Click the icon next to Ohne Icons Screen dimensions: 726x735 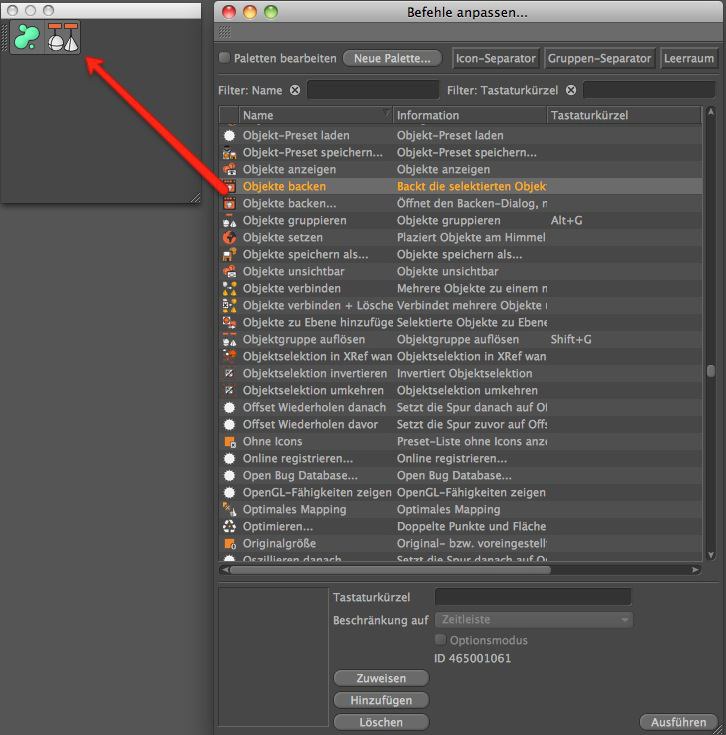[x=229, y=441]
